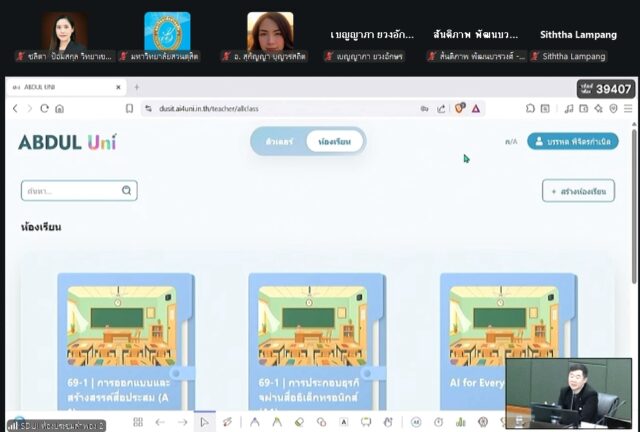
Task: Switch to the ห้องเรียน tab
Action: click(x=335, y=141)
